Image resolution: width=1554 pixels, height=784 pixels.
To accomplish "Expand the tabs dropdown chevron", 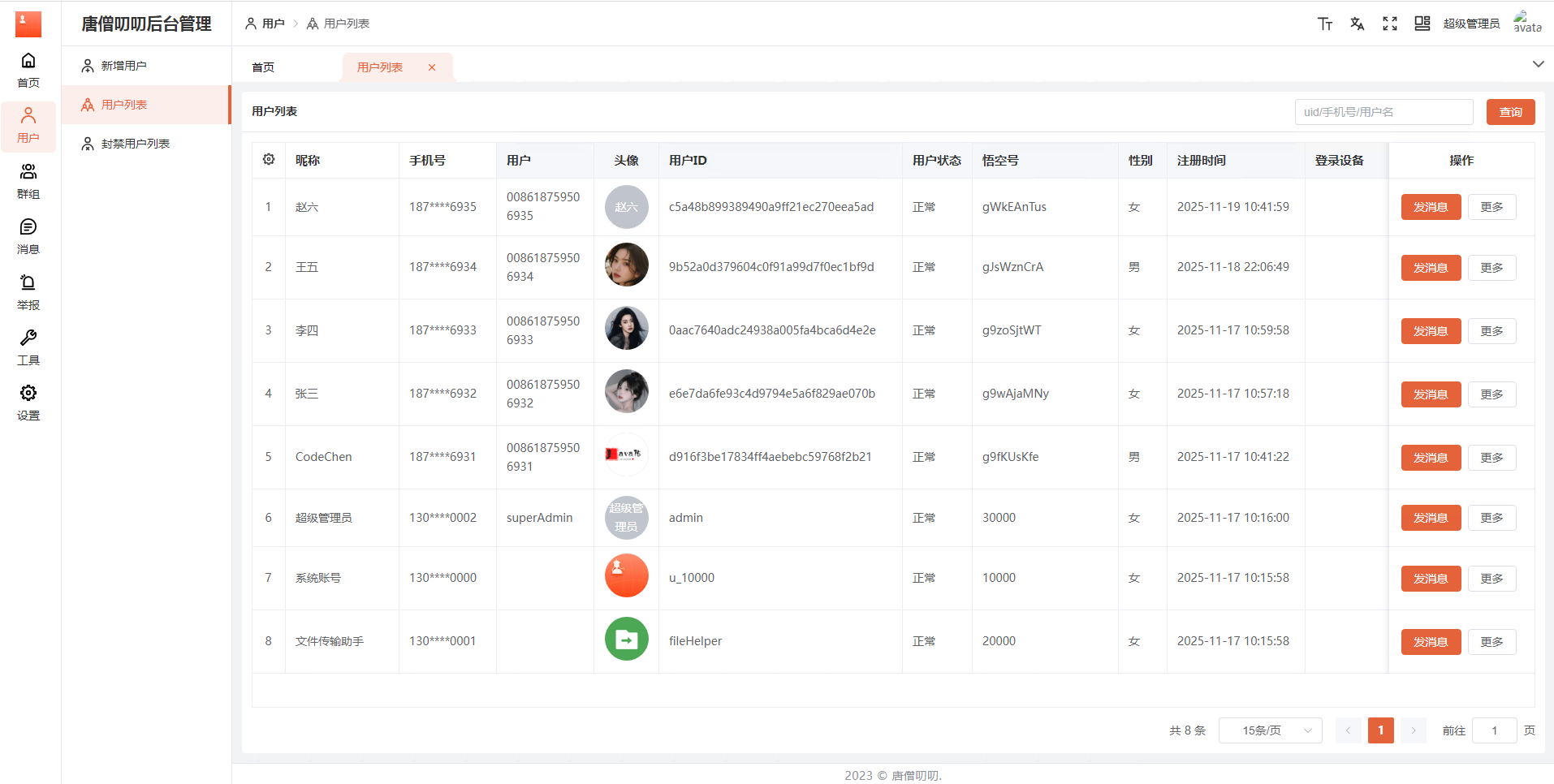I will (x=1538, y=64).
